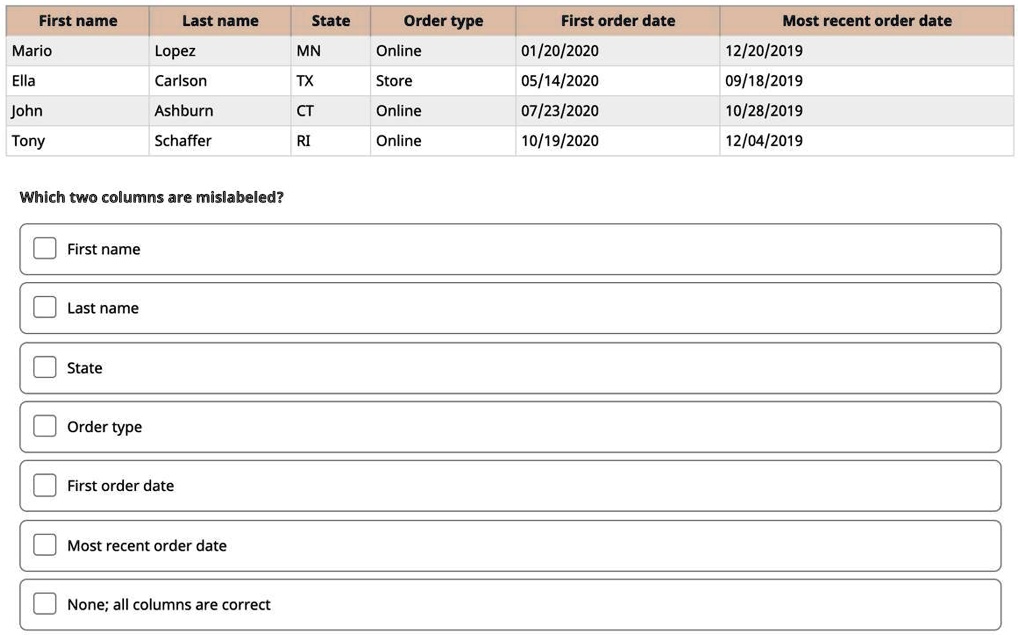Click the question text about mislabeled columns
The height and width of the screenshot is (635, 1018).
click(150, 197)
